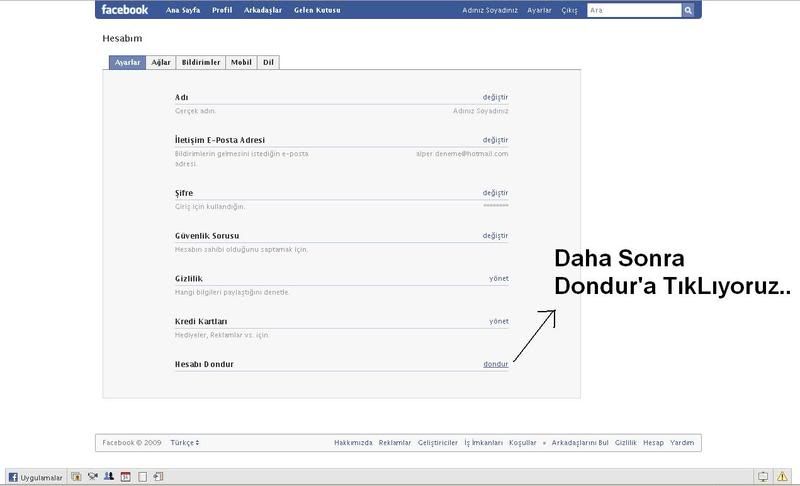Click yönet for Kredi Kartları
Image resolution: width=800 pixels, height=486 pixels.
[x=499, y=321]
